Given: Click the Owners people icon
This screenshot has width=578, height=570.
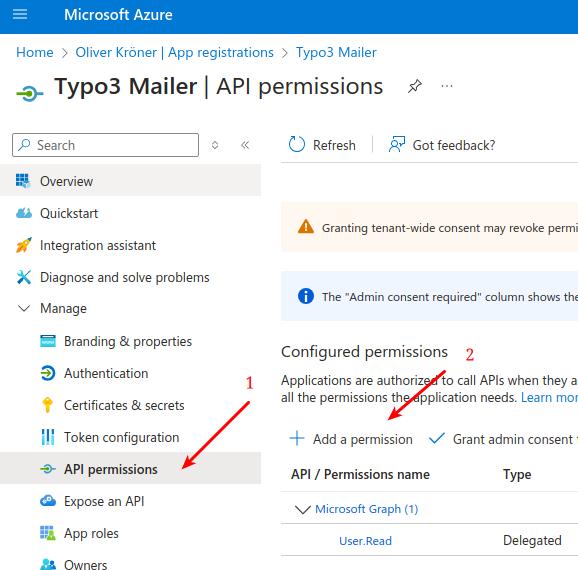Looking at the screenshot, I should (x=48, y=564).
